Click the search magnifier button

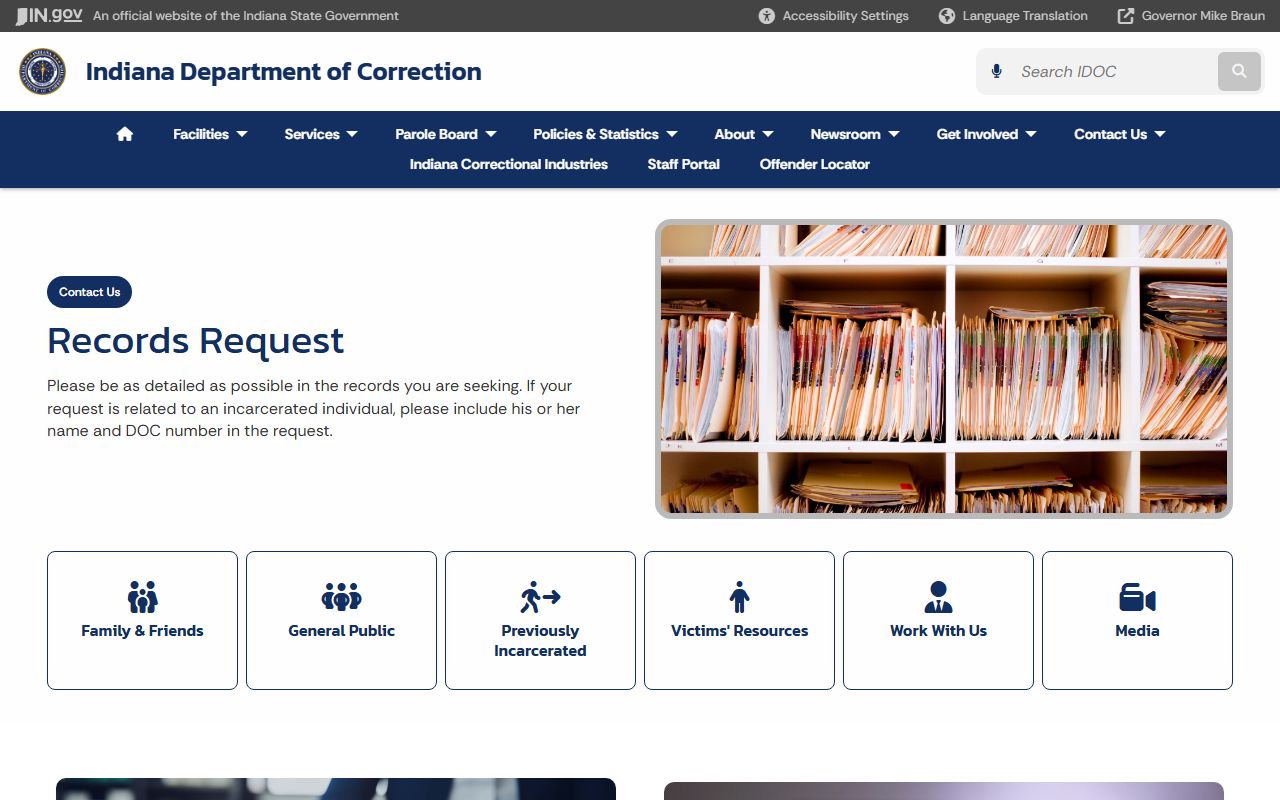1239,72
